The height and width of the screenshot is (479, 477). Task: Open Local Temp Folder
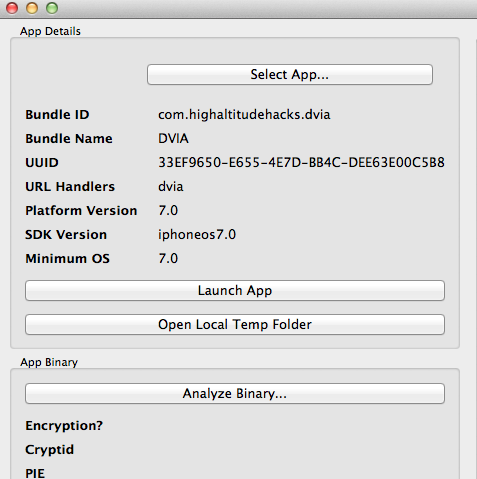pyautogui.click(x=235, y=324)
